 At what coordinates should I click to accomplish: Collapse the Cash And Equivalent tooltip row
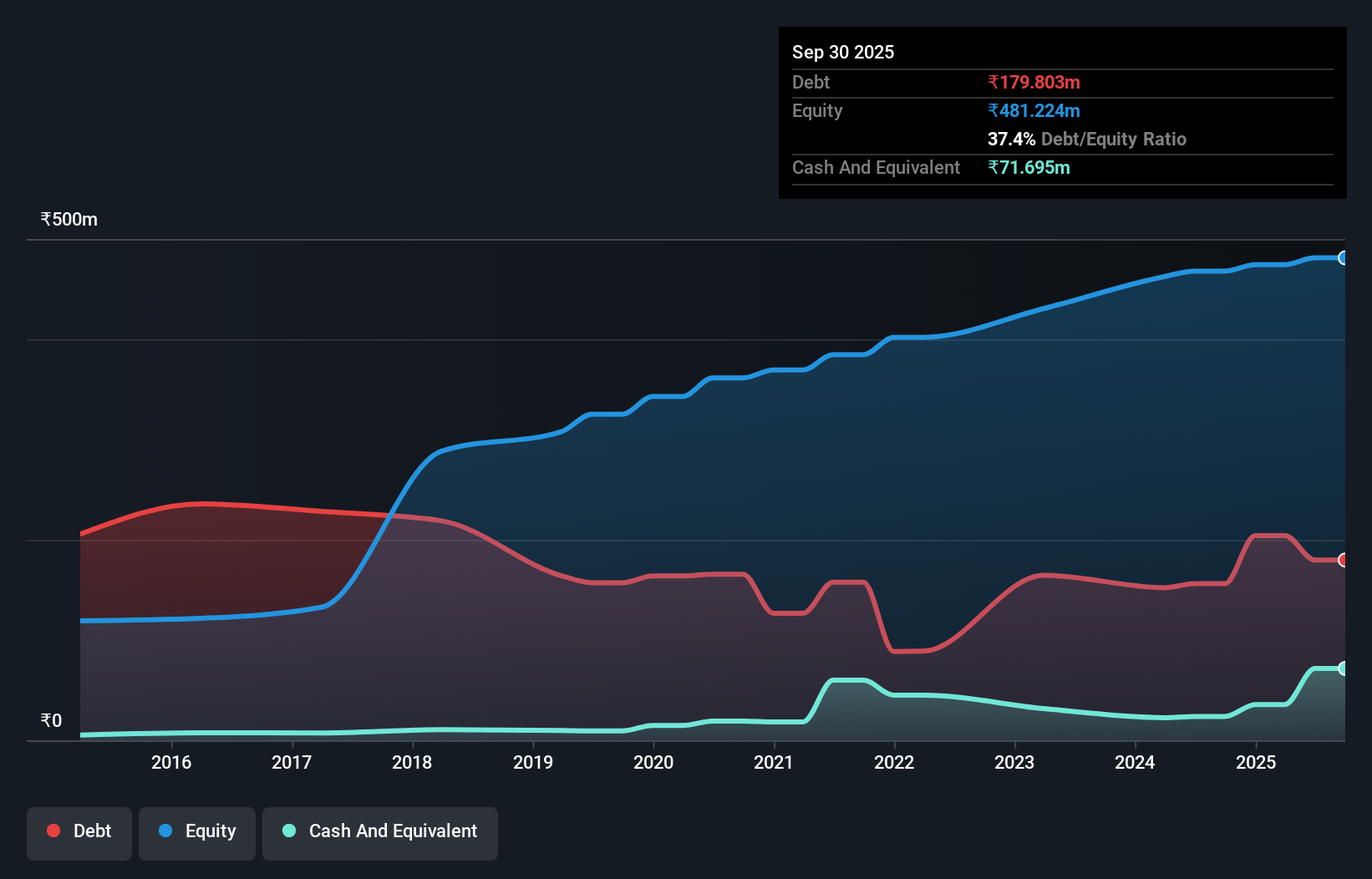click(876, 167)
